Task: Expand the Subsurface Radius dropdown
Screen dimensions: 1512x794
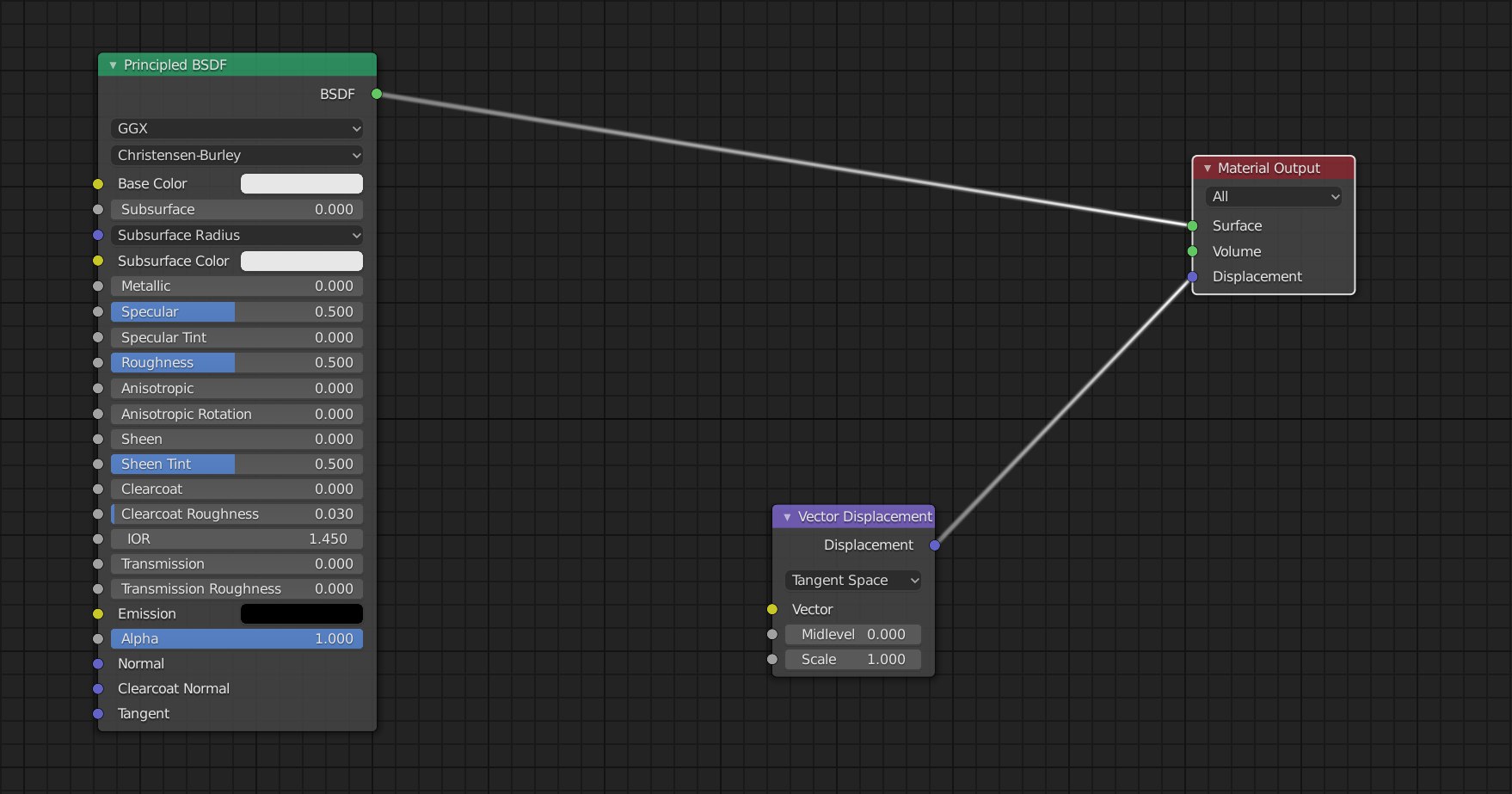Action: pos(237,235)
